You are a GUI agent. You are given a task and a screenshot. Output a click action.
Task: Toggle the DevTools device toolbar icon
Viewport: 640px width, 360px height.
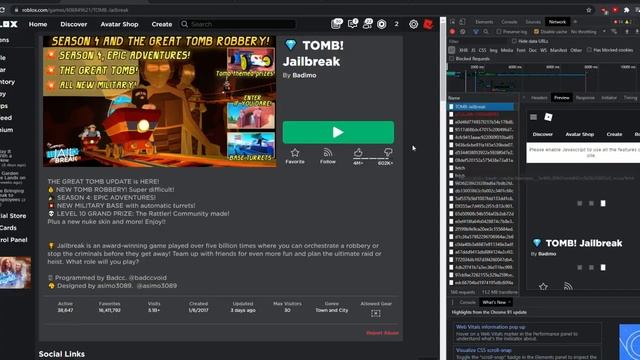coord(462,22)
